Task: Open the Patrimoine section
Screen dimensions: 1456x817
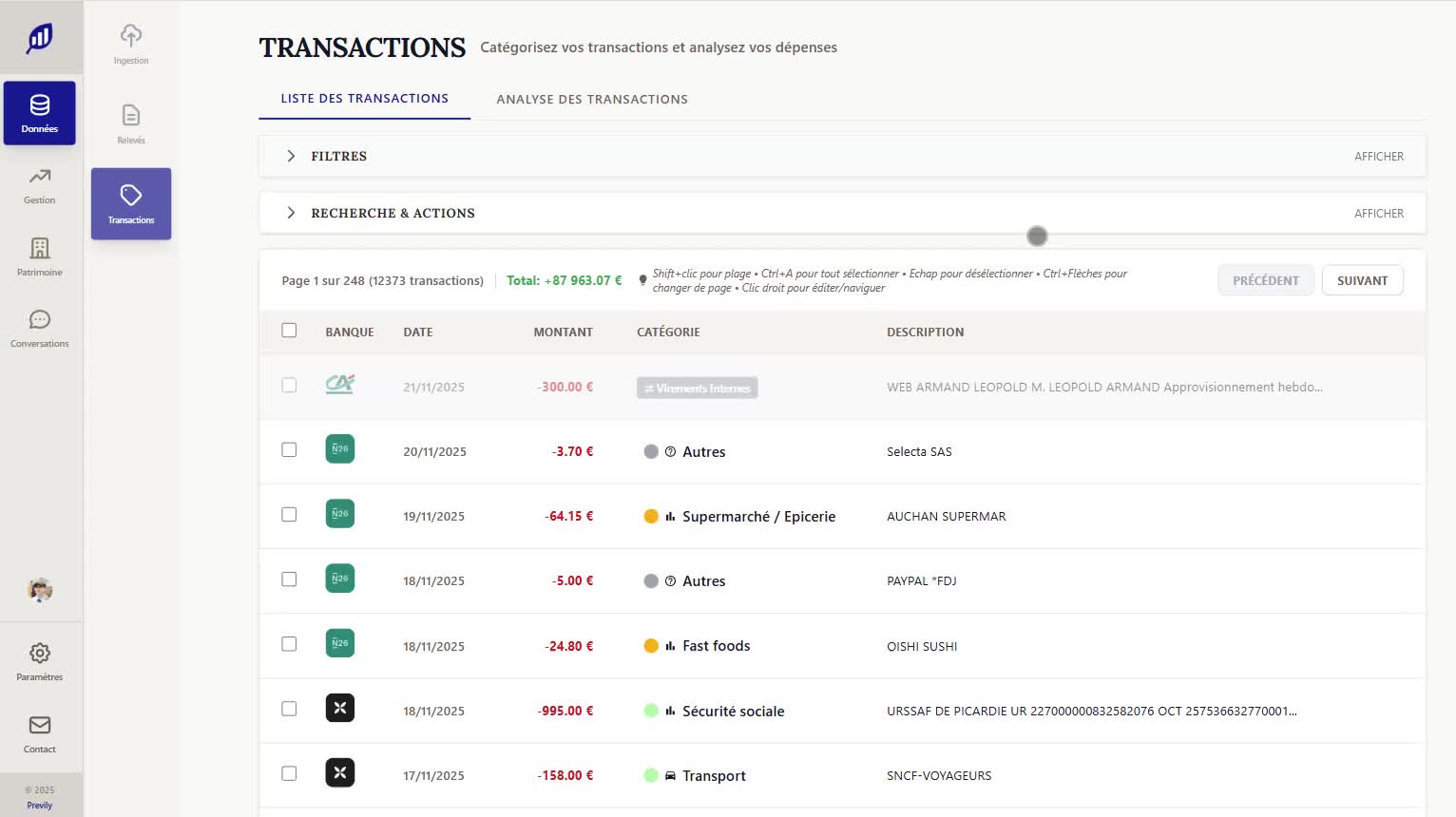Action: point(39,256)
